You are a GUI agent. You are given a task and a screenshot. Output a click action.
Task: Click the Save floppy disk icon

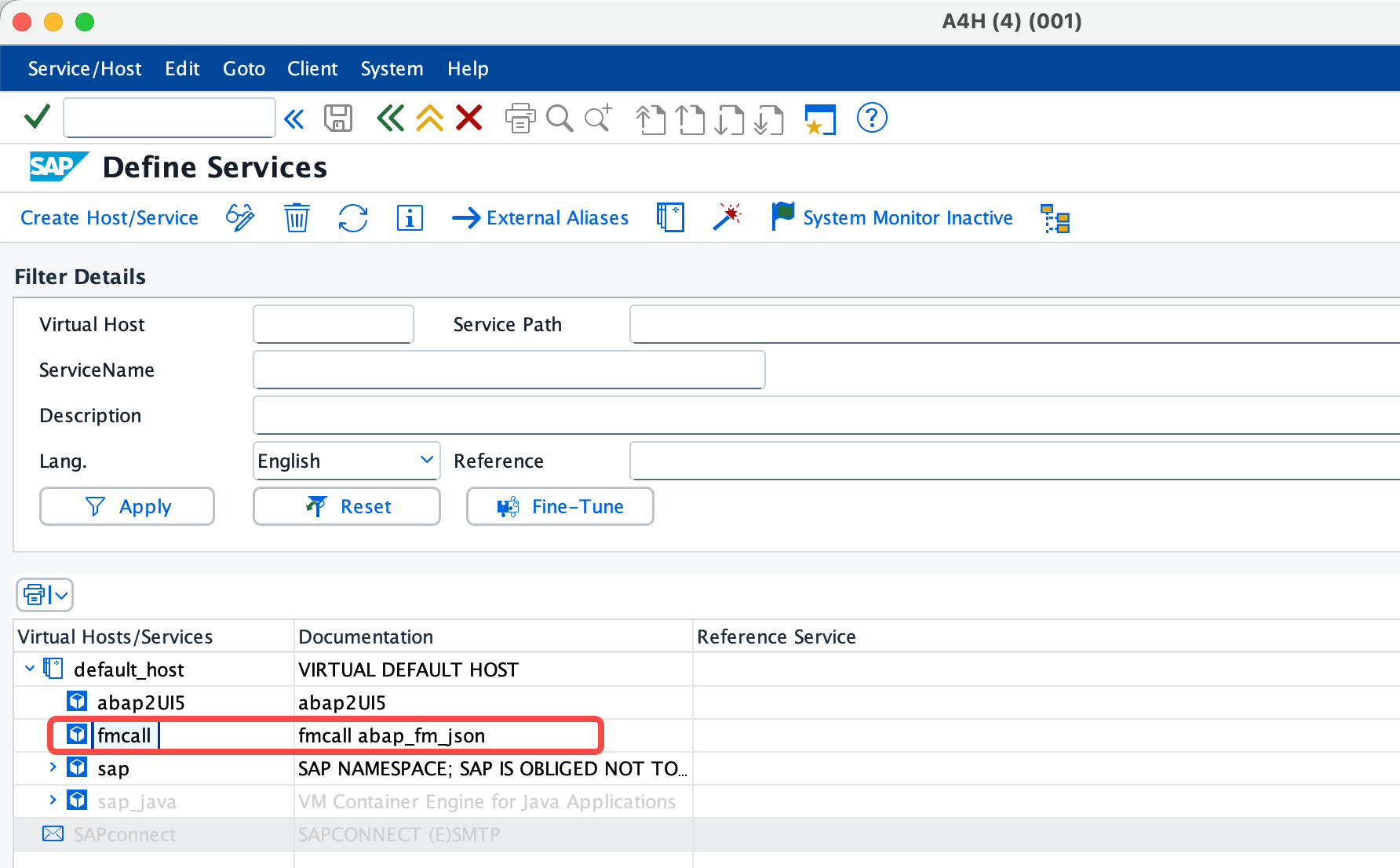tap(338, 119)
